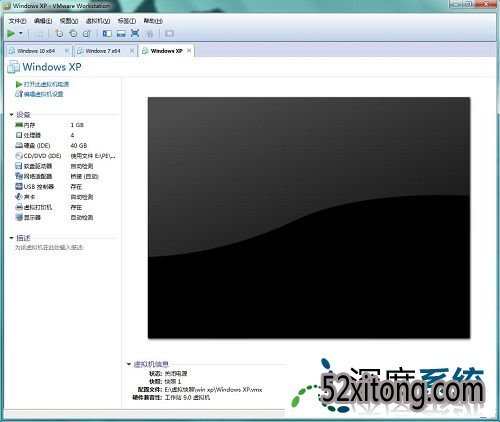
Task: Click the greyed-out icon right of power dropdown
Action: (x=39, y=33)
